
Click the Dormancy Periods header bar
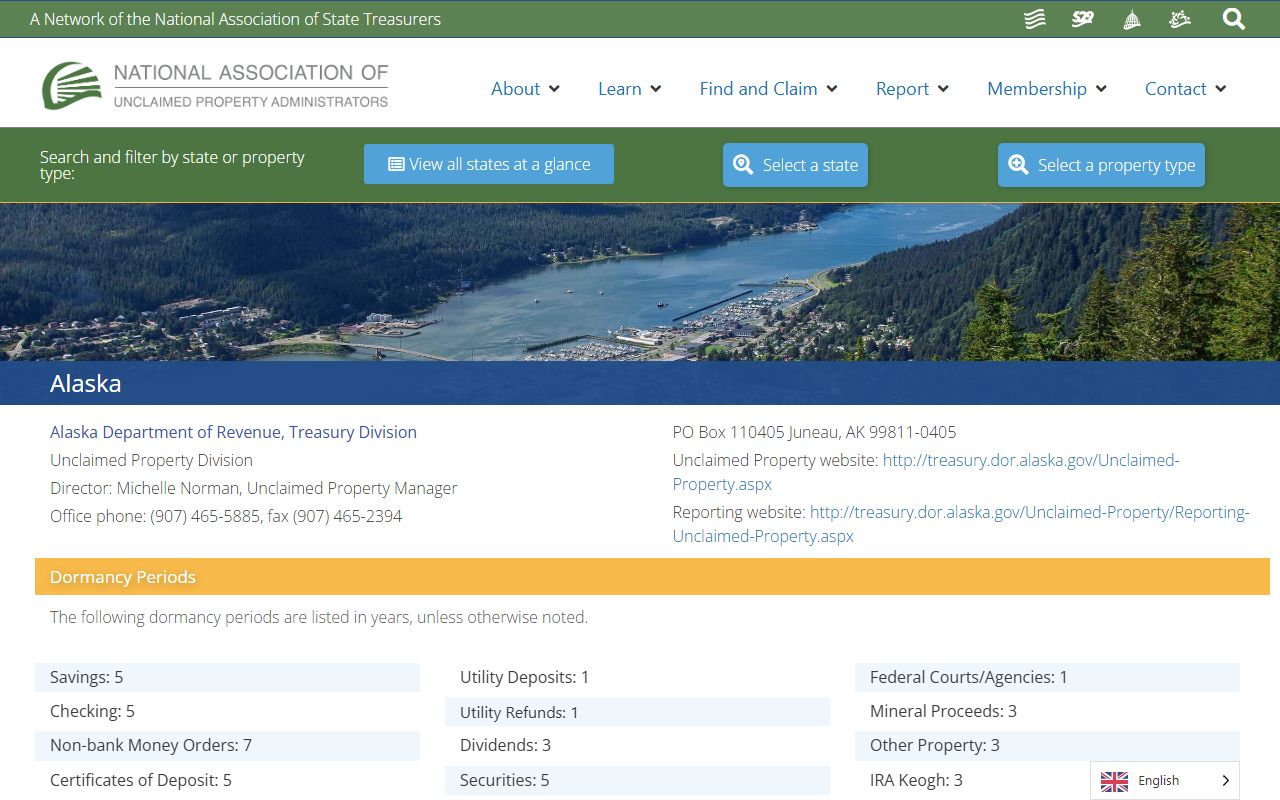[x=652, y=577]
